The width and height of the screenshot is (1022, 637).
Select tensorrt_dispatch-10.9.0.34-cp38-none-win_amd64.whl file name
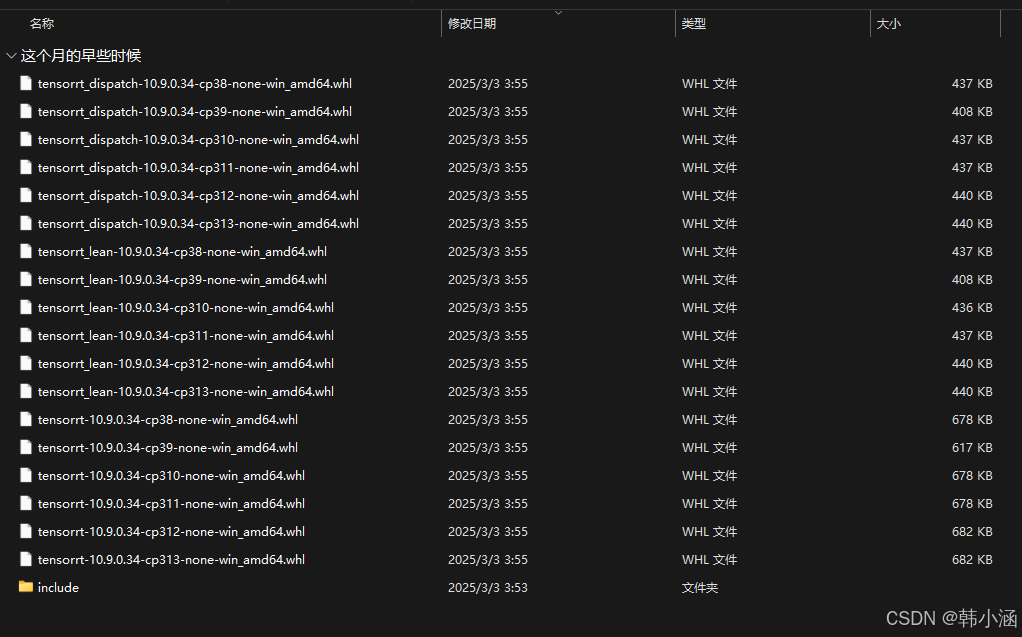(195, 83)
